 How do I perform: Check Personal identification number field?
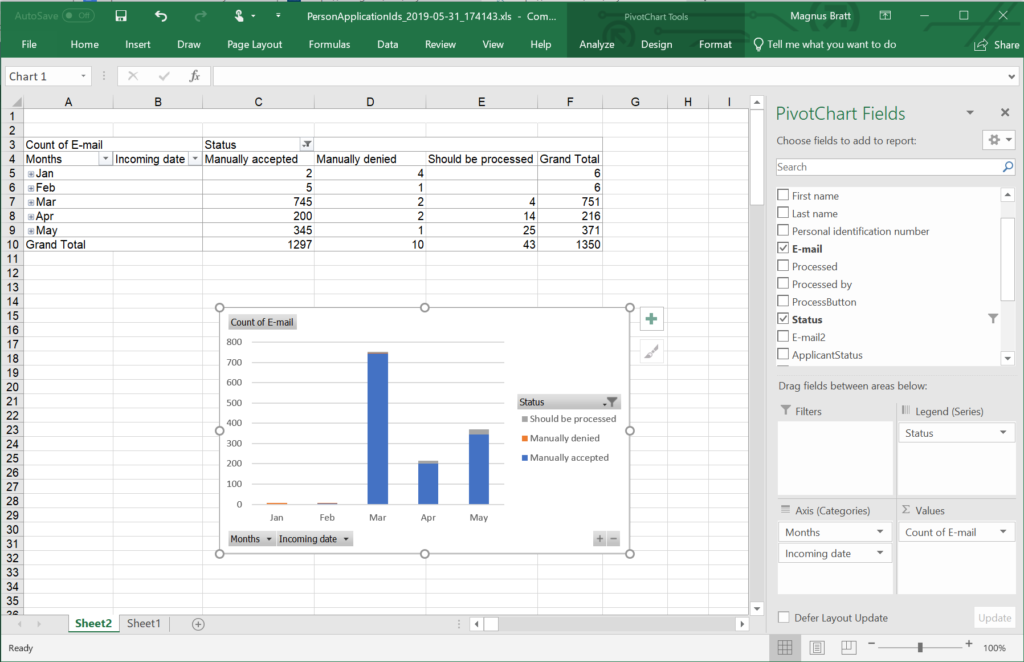click(783, 230)
